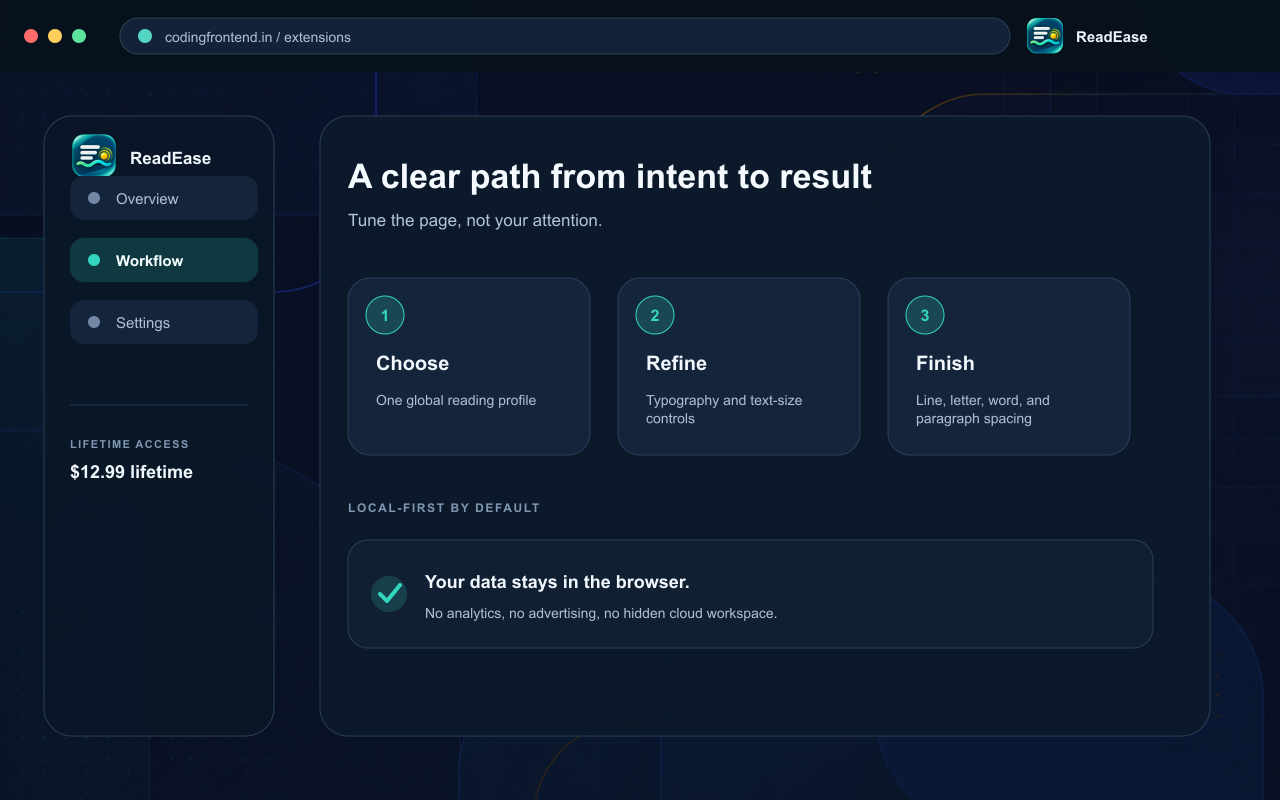Open the Overview section
Screen dimensions: 1280x800
pyautogui.click(x=164, y=198)
